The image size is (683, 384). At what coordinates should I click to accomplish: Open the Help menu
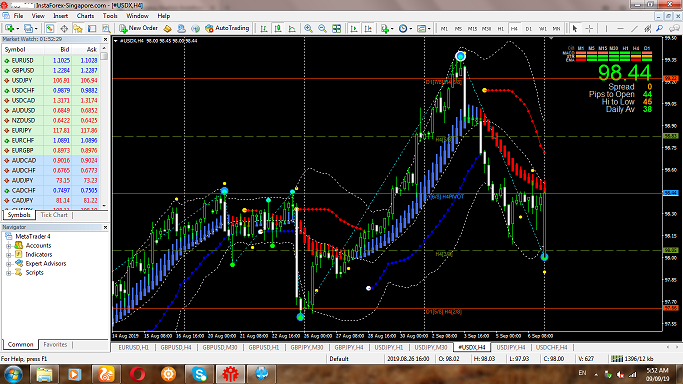164,16
